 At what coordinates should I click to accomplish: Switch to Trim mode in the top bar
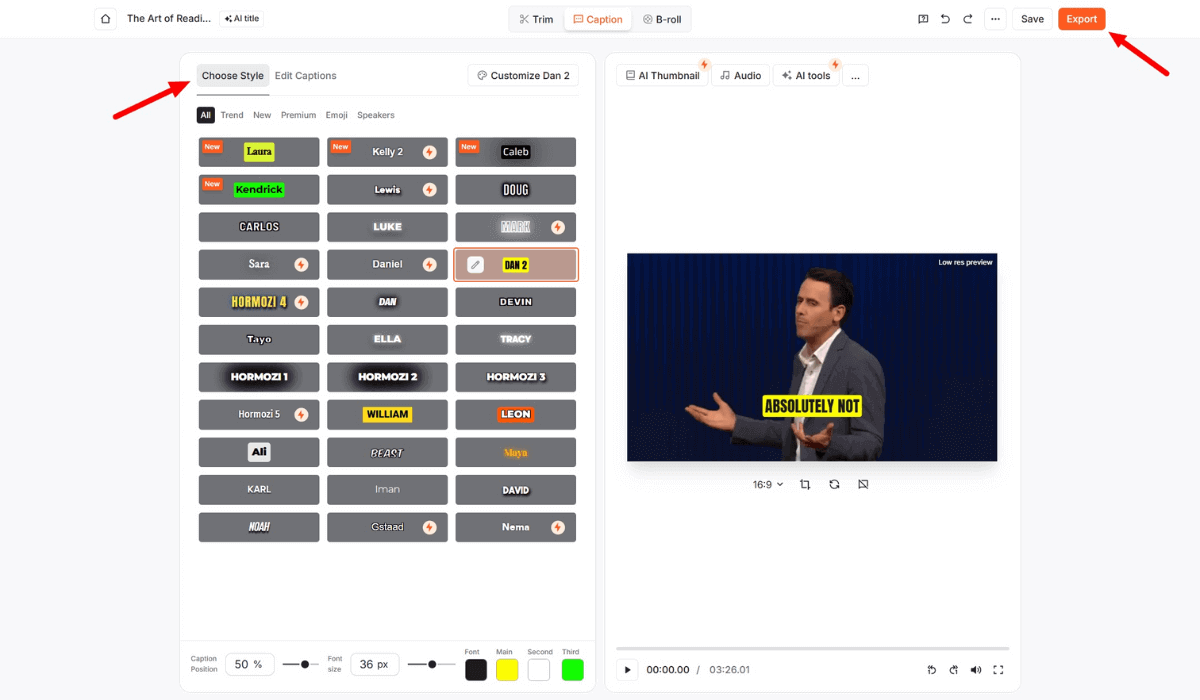[535, 18]
